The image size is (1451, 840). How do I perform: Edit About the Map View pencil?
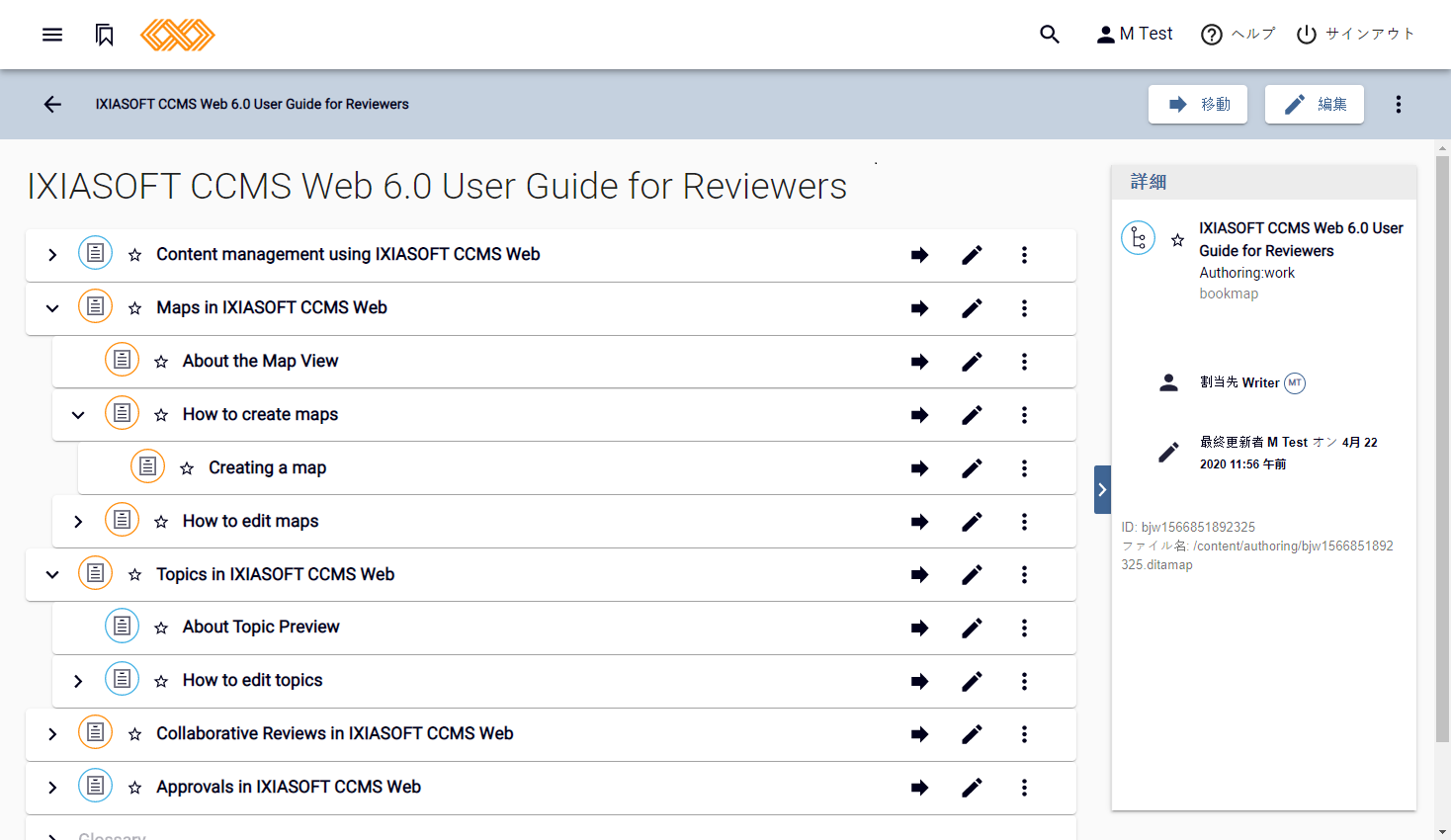click(972, 362)
